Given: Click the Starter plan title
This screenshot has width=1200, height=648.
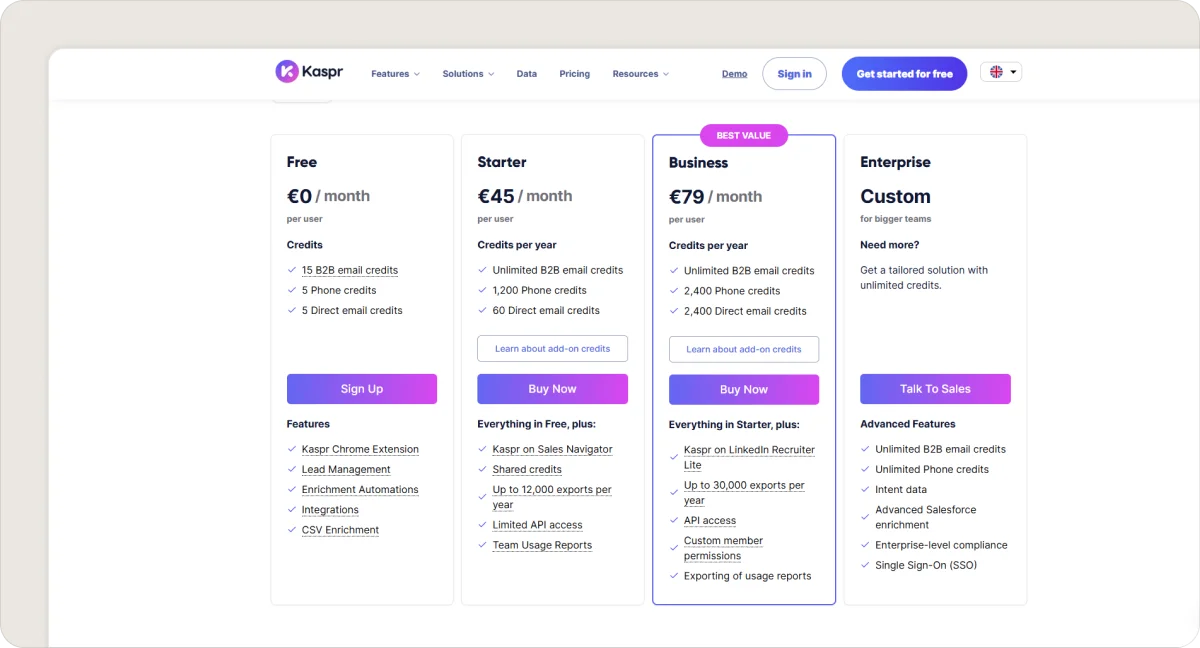Looking at the screenshot, I should [x=502, y=162].
